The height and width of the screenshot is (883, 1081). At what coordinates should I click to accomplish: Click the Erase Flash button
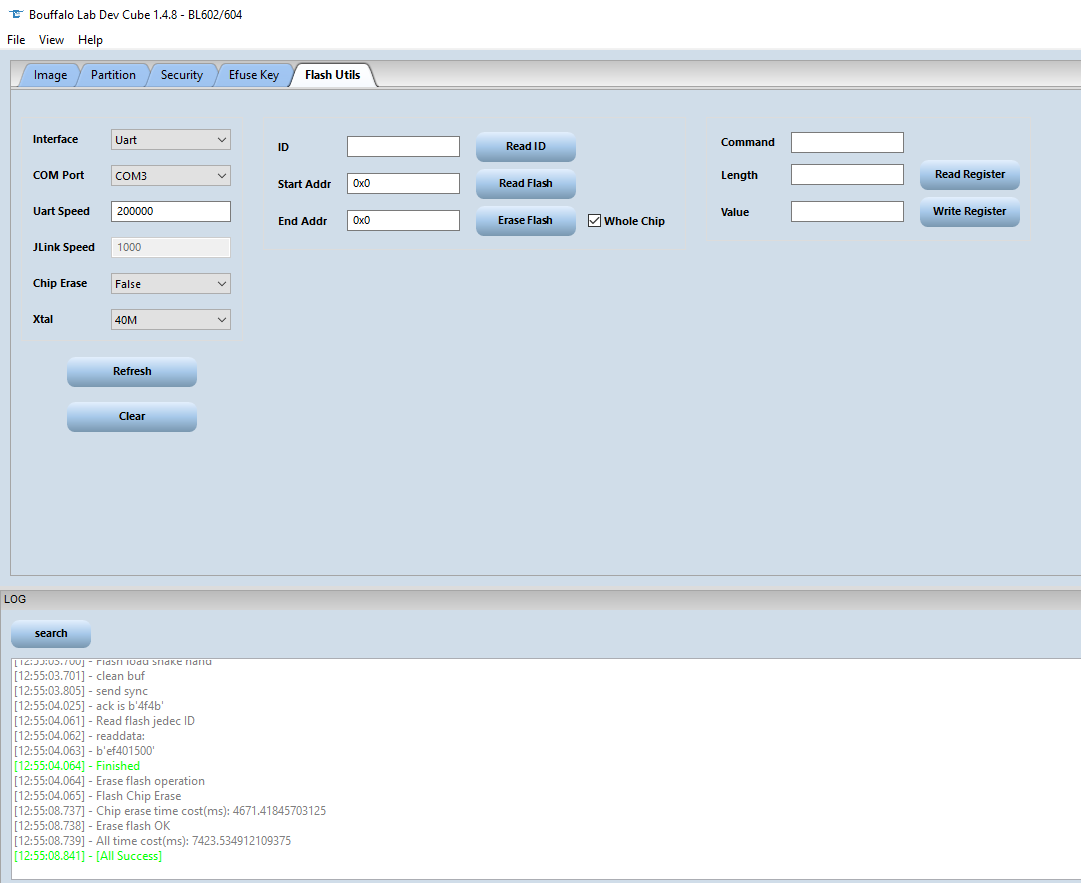(526, 221)
